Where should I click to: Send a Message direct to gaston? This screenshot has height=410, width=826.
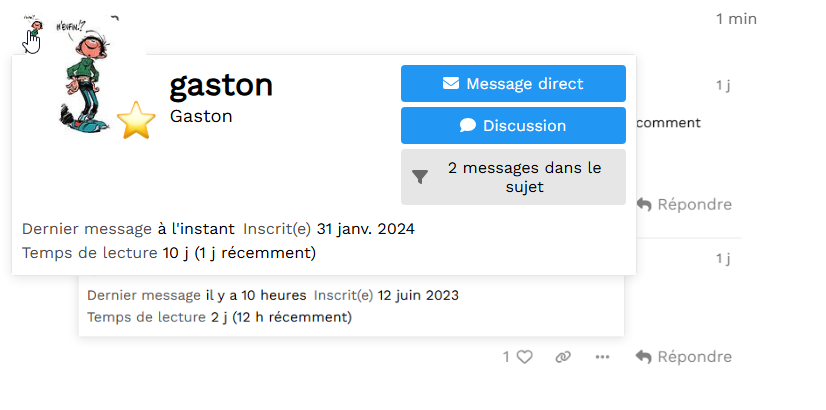click(513, 83)
